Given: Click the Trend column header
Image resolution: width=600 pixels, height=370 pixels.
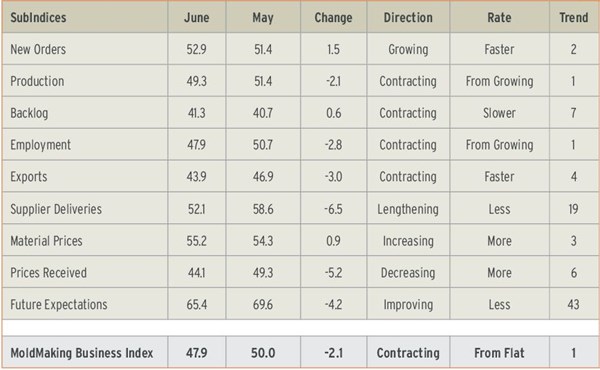Looking at the screenshot, I should click(574, 18).
